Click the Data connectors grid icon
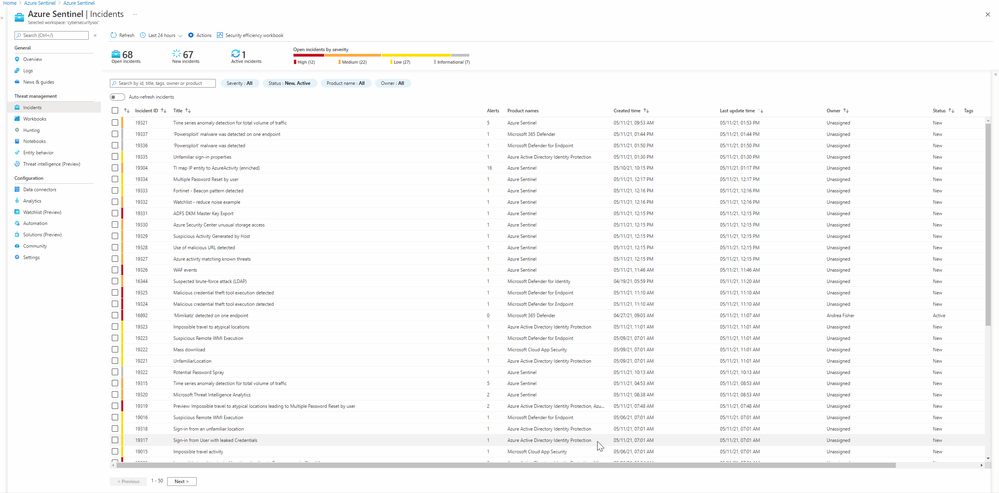999x493 pixels. [x=17, y=190]
